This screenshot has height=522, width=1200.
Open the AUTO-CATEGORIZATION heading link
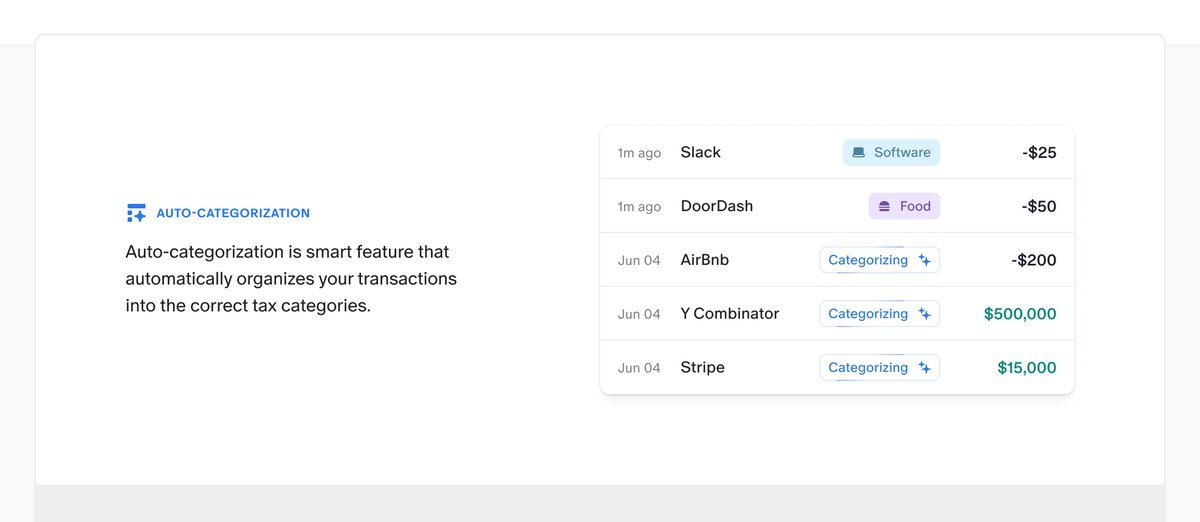[233, 213]
